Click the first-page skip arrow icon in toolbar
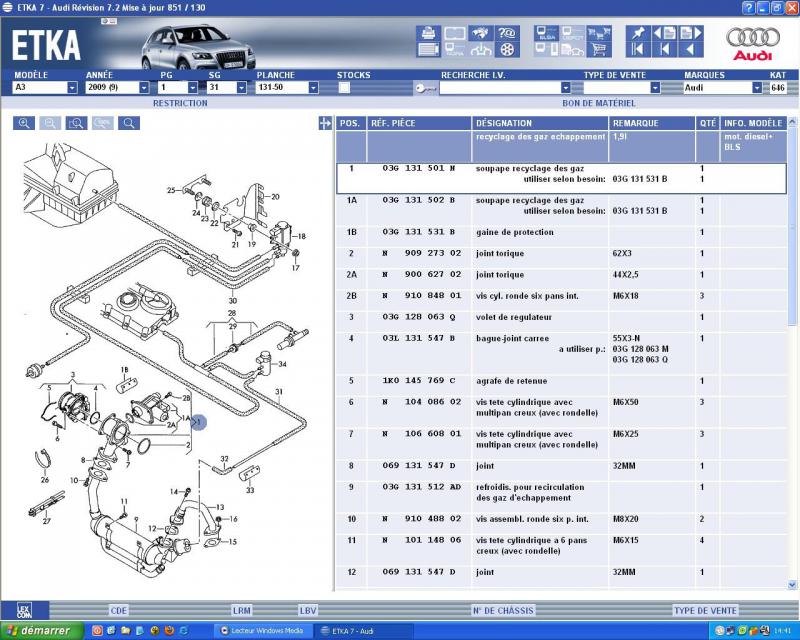This screenshot has height=640, width=800. (x=638, y=50)
